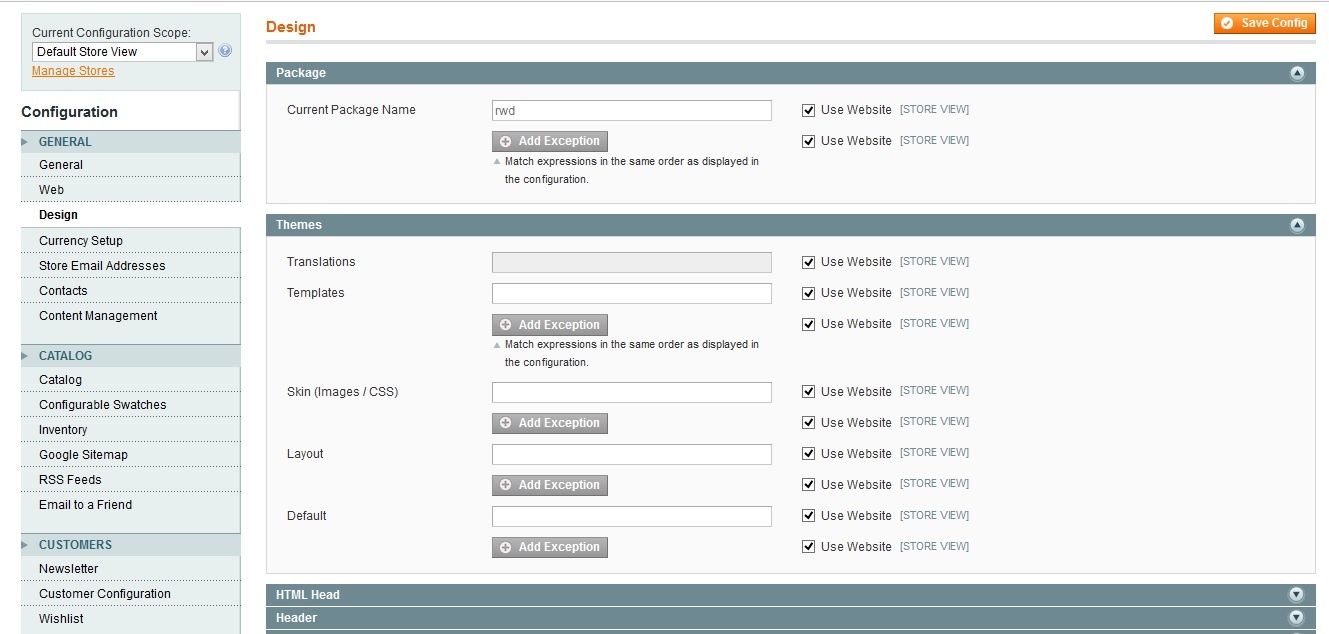Click the Translations input field
The image size is (1329, 634).
click(632, 263)
